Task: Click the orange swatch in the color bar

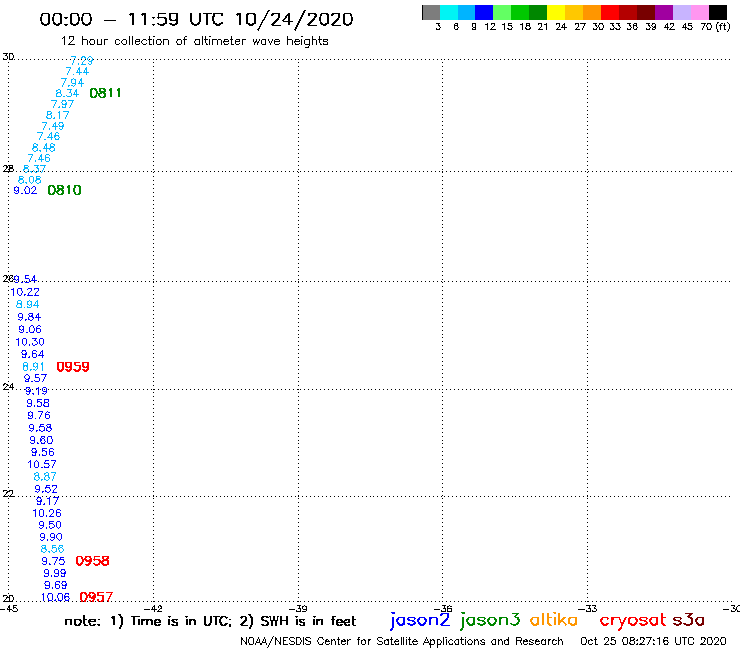Action: pos(592,12)
